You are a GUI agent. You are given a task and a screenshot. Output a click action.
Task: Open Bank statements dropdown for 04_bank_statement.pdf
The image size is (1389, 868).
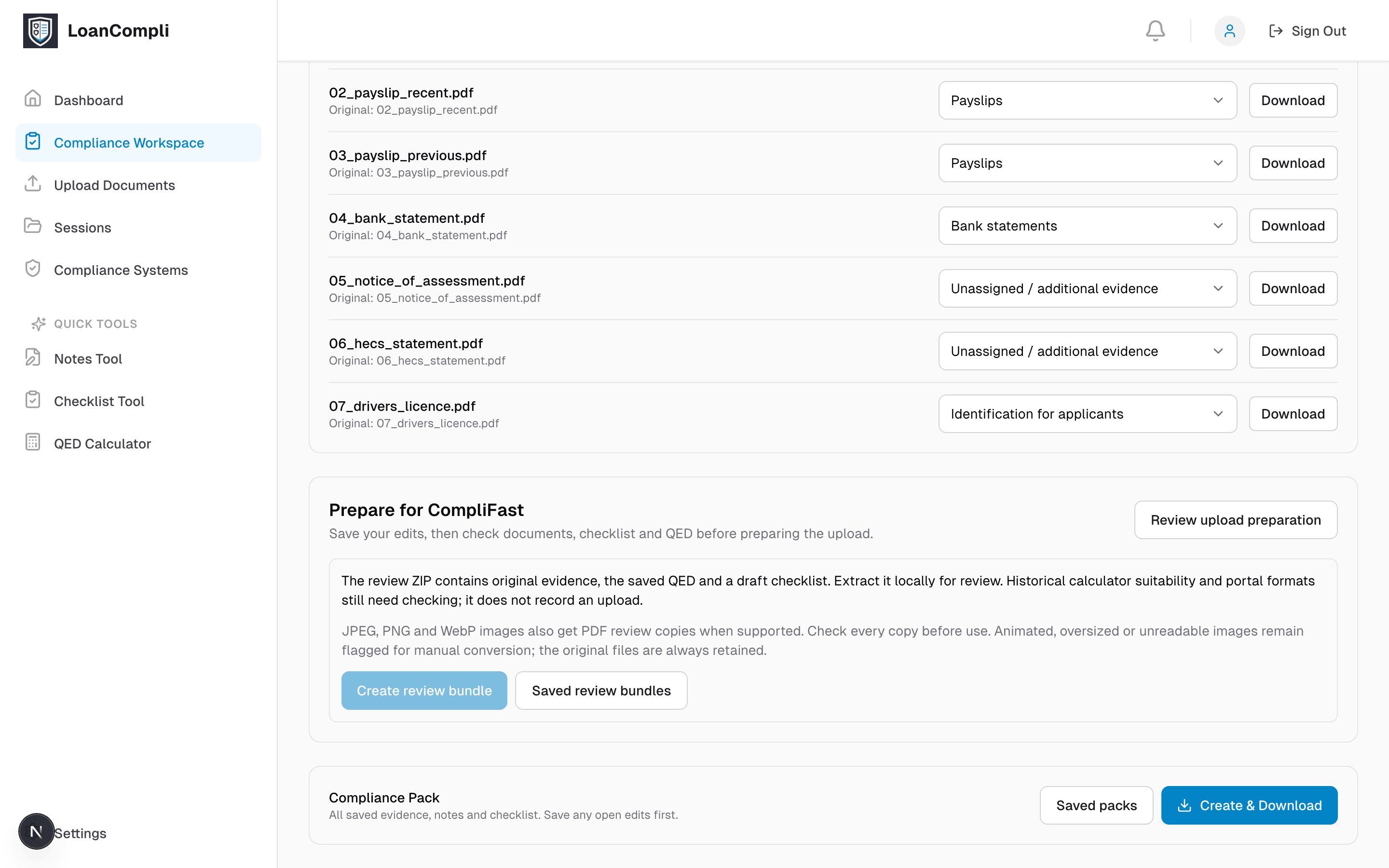[1088, 226]
